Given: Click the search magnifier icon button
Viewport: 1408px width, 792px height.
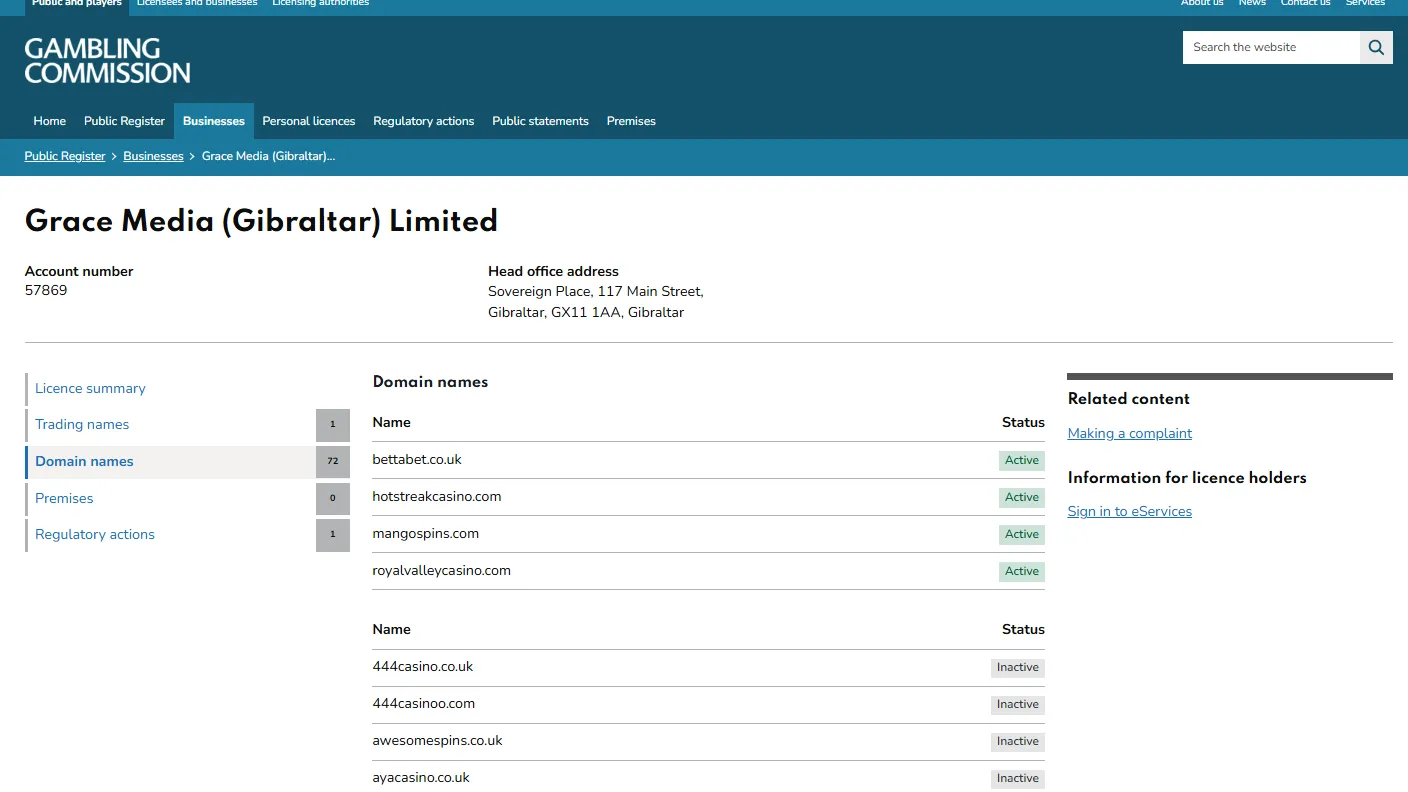Looking at the screenshot, I should pos(1376,47).
